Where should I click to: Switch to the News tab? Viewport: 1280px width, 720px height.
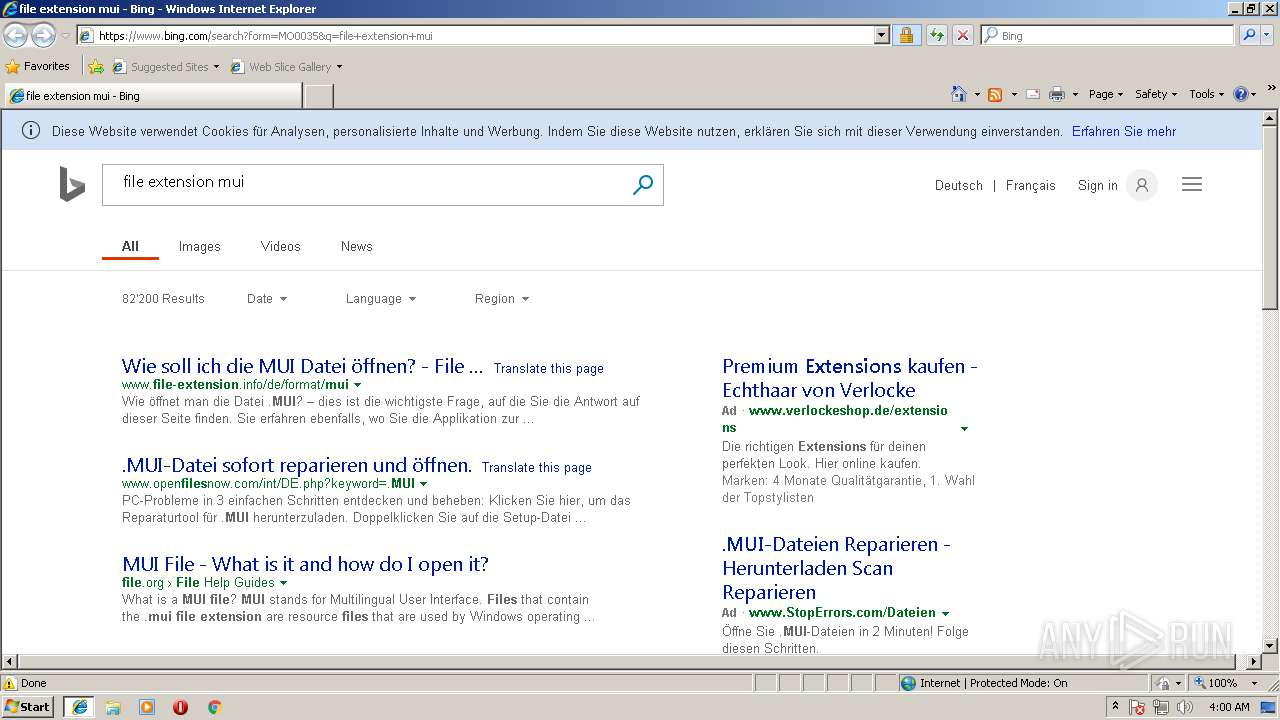click(x=356, y=246)
